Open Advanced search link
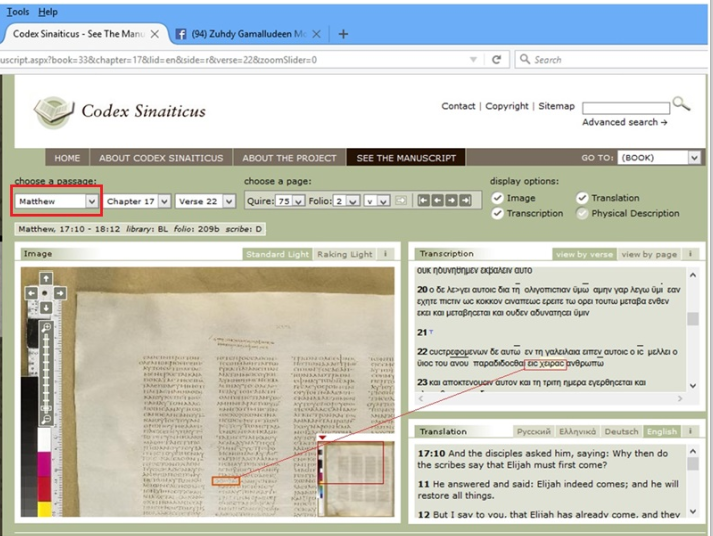 pos(624,122)
